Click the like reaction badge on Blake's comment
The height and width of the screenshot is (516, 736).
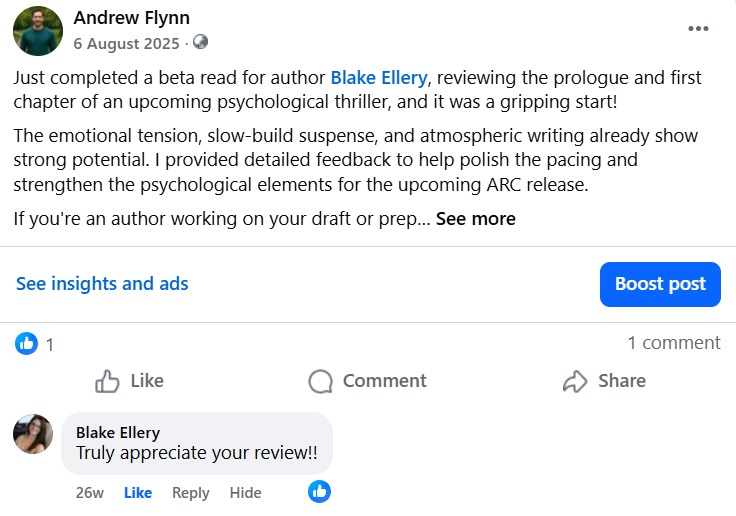tap(320, 492)
